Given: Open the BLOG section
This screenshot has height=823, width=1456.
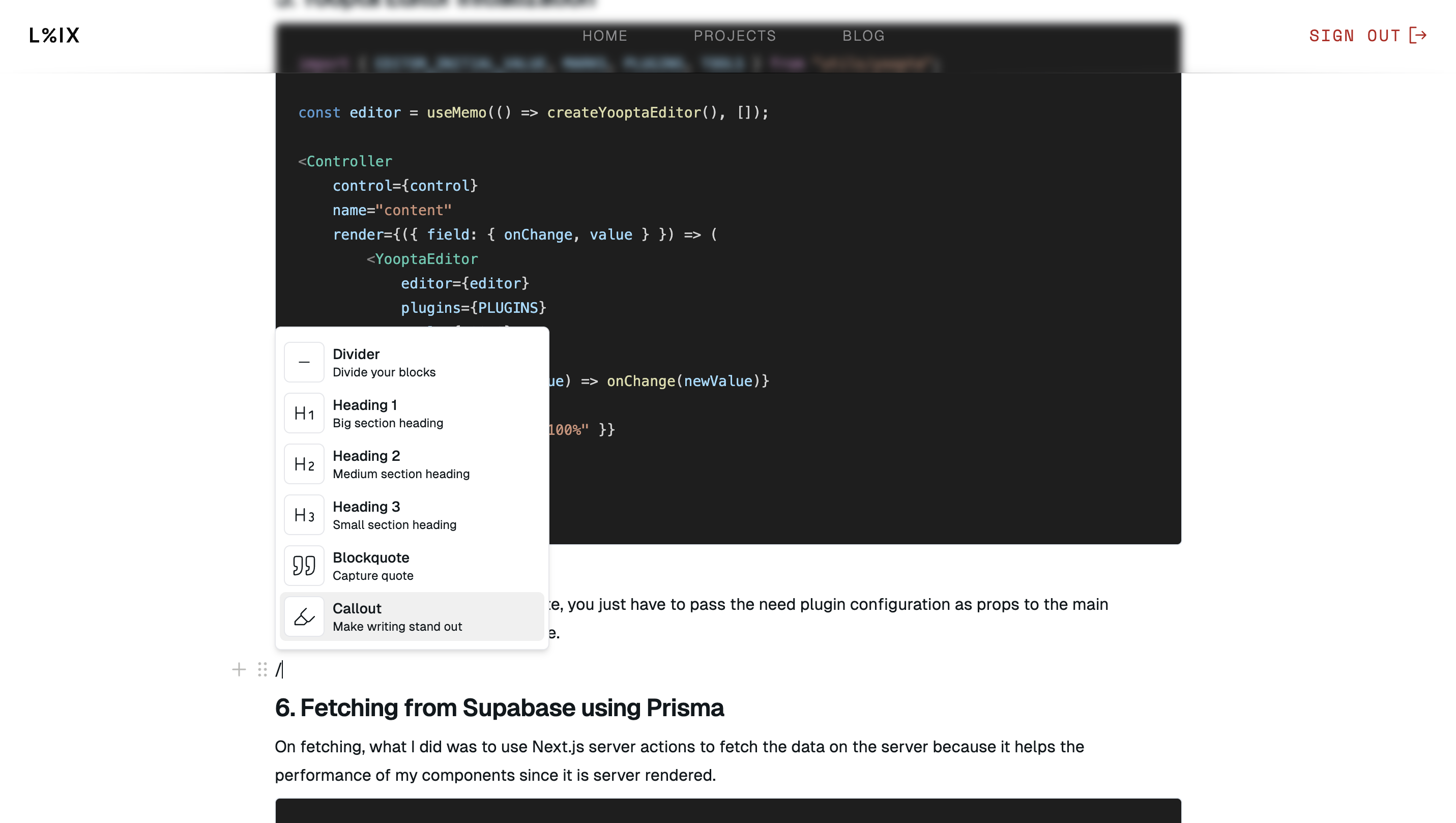Looking at the screenshot, I should [863, 36].
